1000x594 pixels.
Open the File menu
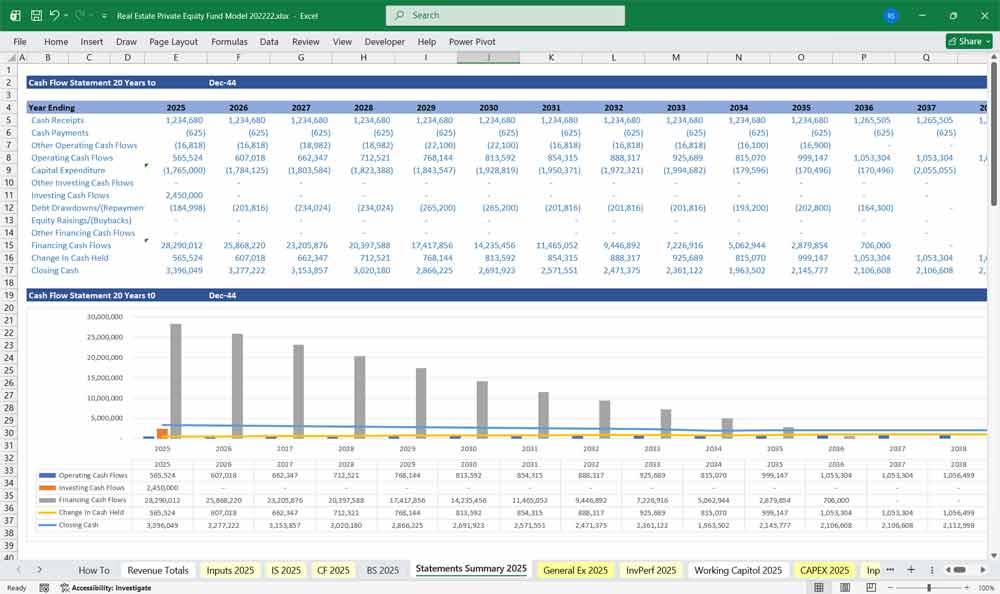pyautogui.click(x=19, y=41)
